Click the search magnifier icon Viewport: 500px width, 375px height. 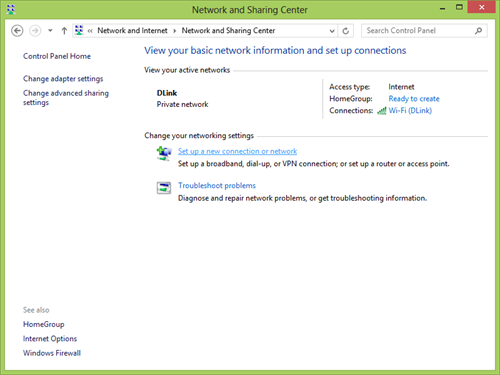(478, 31)
